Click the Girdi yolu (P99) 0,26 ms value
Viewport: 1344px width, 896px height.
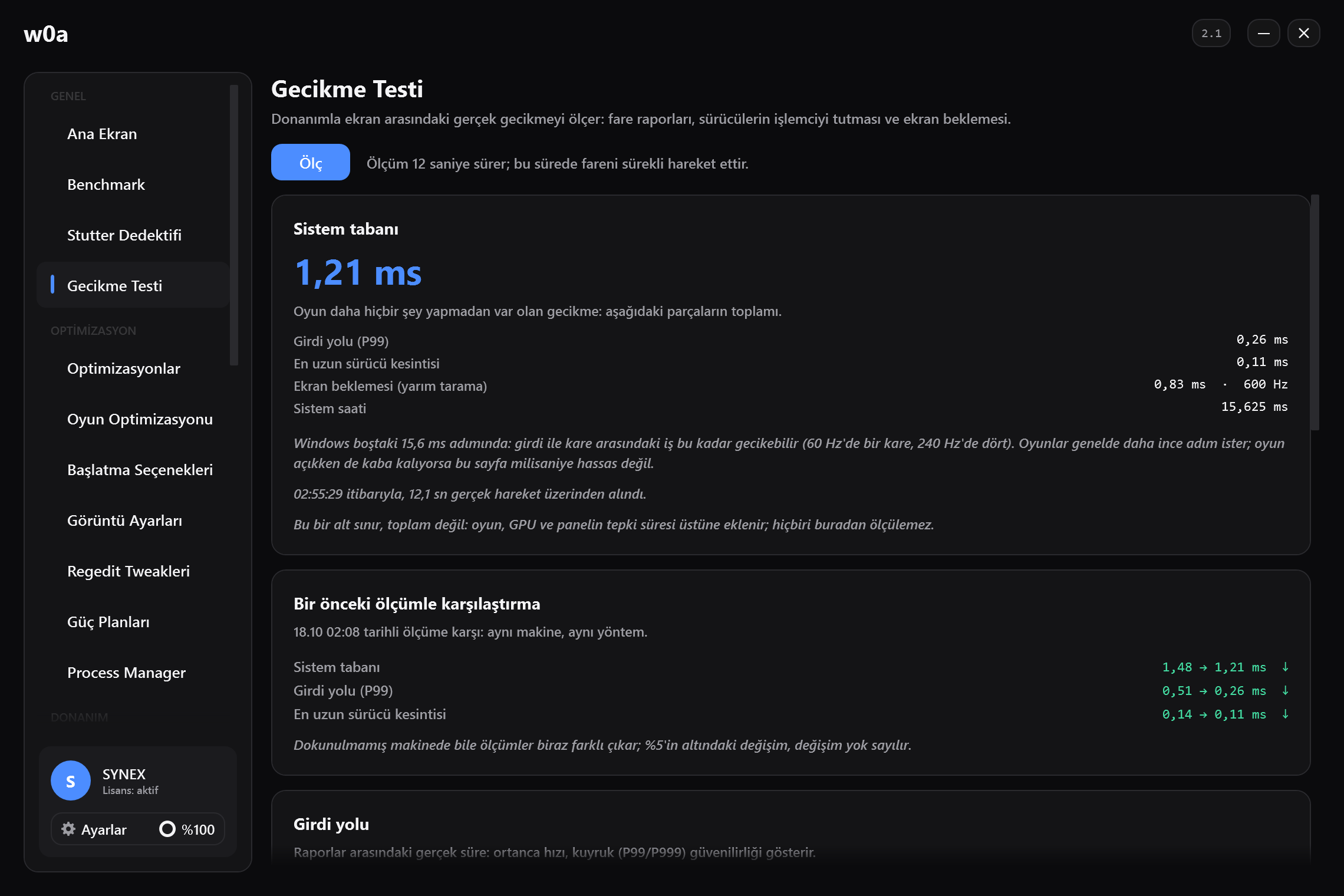pyautogui.click(x=1262, y=340)
